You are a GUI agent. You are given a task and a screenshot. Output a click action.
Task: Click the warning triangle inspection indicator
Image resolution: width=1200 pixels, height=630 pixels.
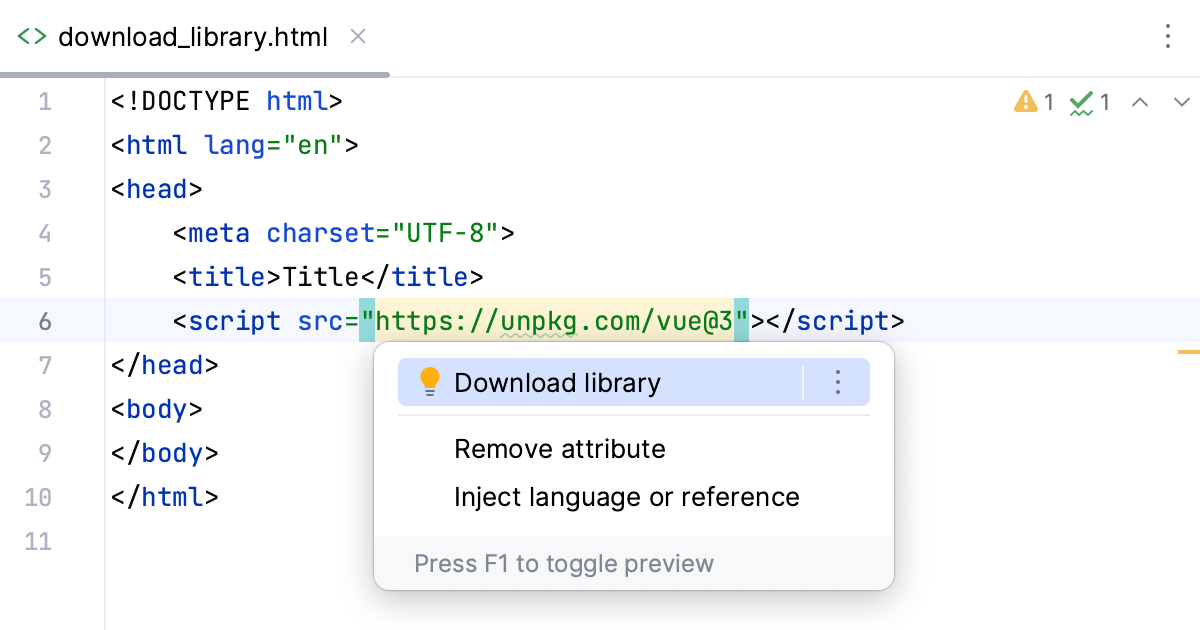(1025, 101)
